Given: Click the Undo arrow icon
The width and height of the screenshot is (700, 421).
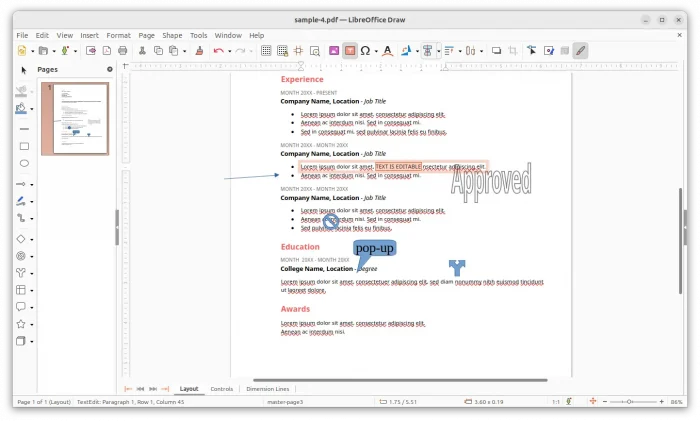Looking at the screenshot, I should tap(217, 51).
